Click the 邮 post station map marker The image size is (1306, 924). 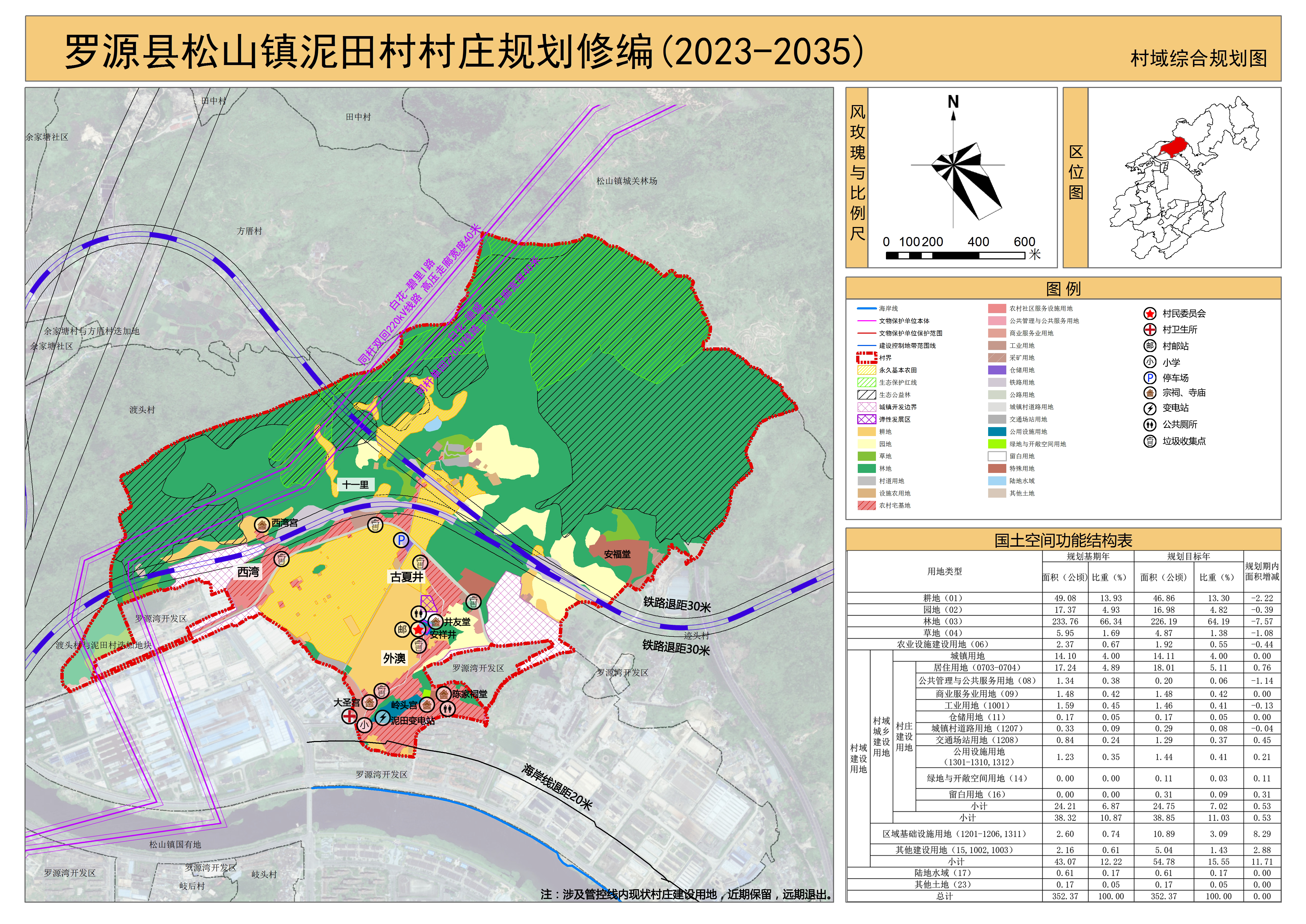[x=402, y=629]
